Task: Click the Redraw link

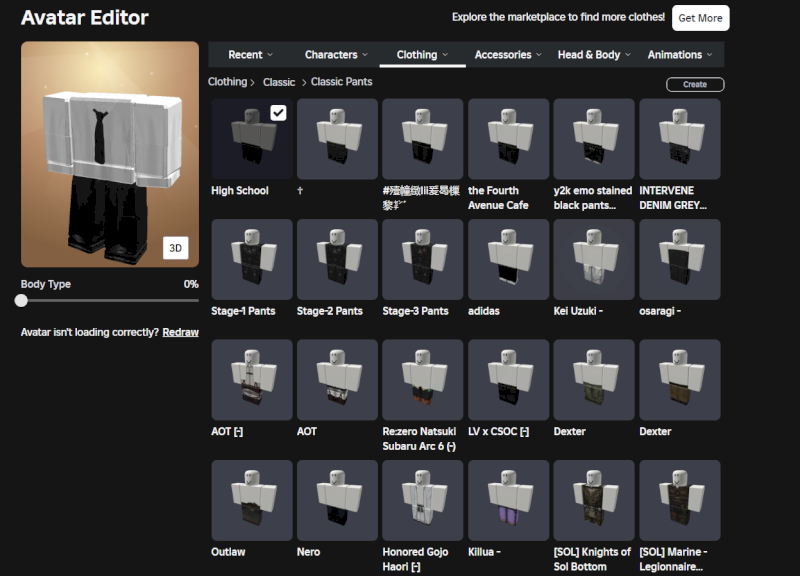Action: pyautogui.click(x=181, y=332)
